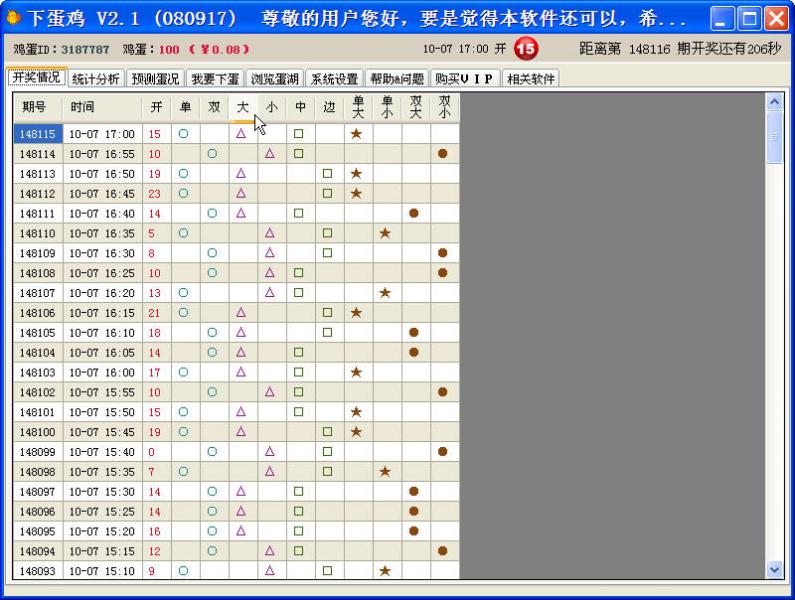Screen dimensions: 795x600
Task: Click the 开 column header
Action: tap(157, 107)
